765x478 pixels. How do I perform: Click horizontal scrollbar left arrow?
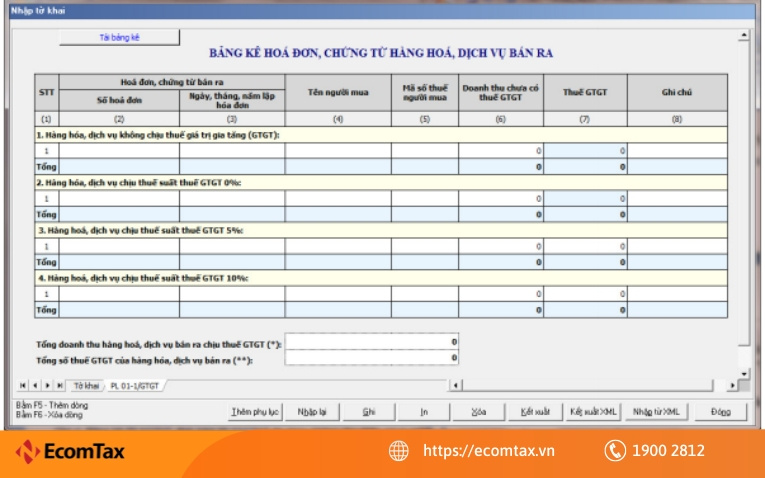click(x=455, y=385)
